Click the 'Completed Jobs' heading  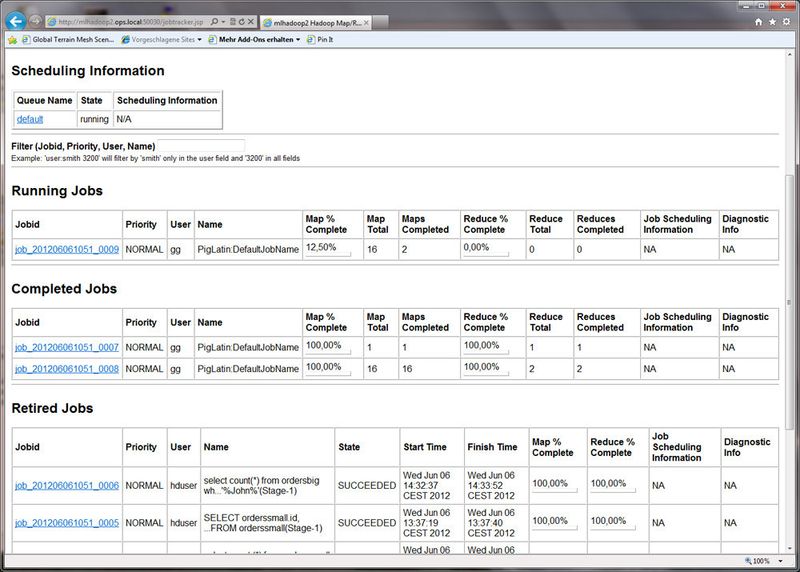[x=64, y=289]
